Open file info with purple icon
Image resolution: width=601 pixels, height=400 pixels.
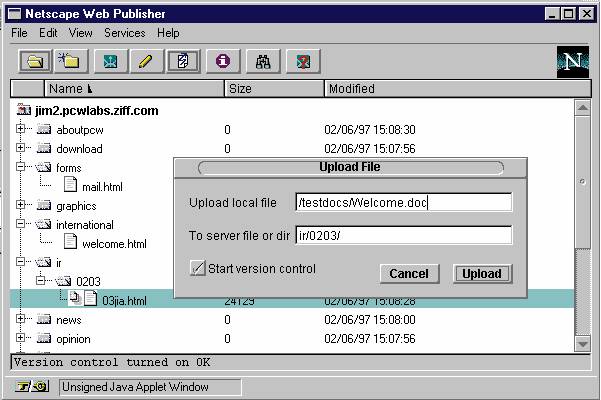coord(223,62)
